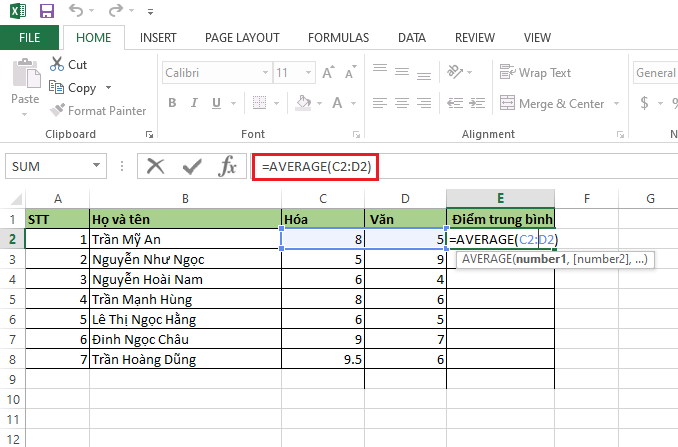This screenshot has width=678, height=447.
Task: Click the Decrease Indent icon
Action: (x=455, y=103)
